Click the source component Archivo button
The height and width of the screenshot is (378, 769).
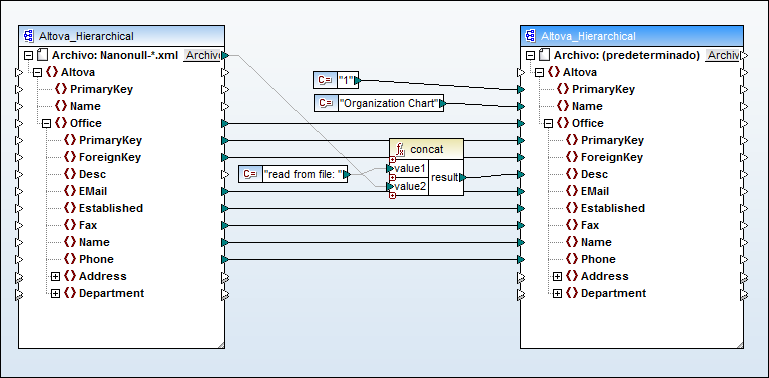pyautogui.click(x=202, y=55)
